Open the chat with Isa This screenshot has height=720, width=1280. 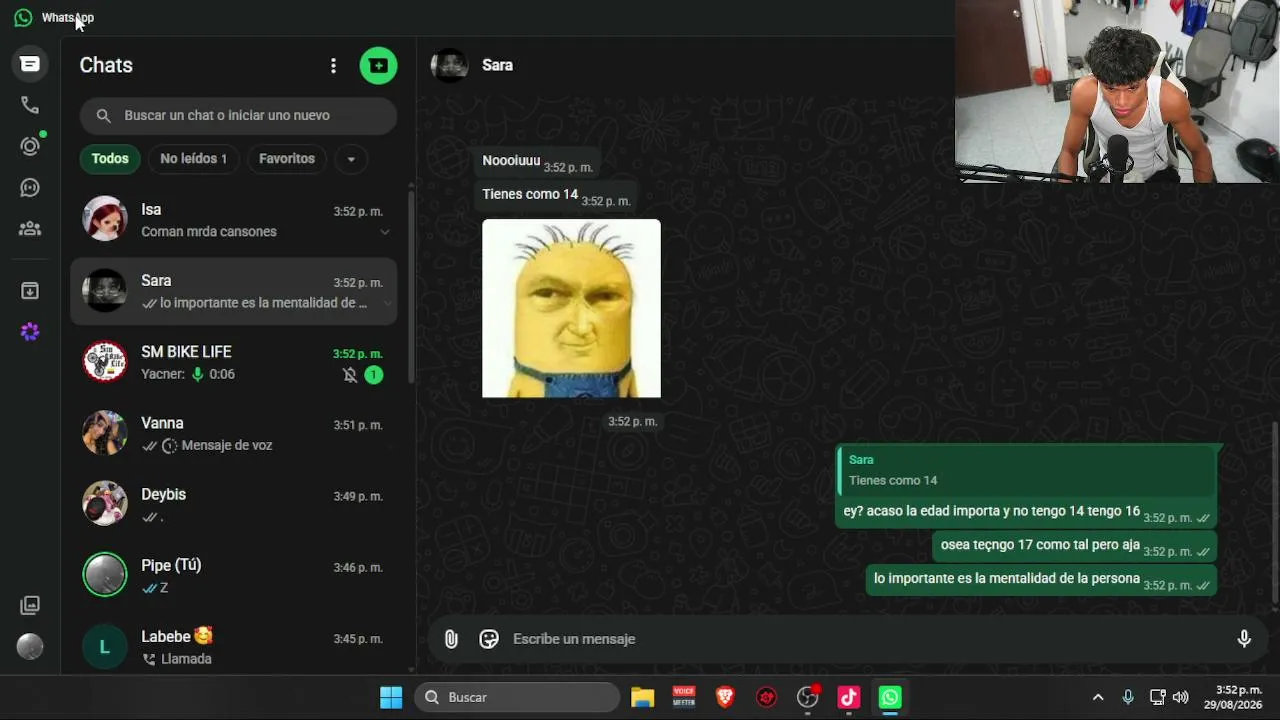point(233,220)
